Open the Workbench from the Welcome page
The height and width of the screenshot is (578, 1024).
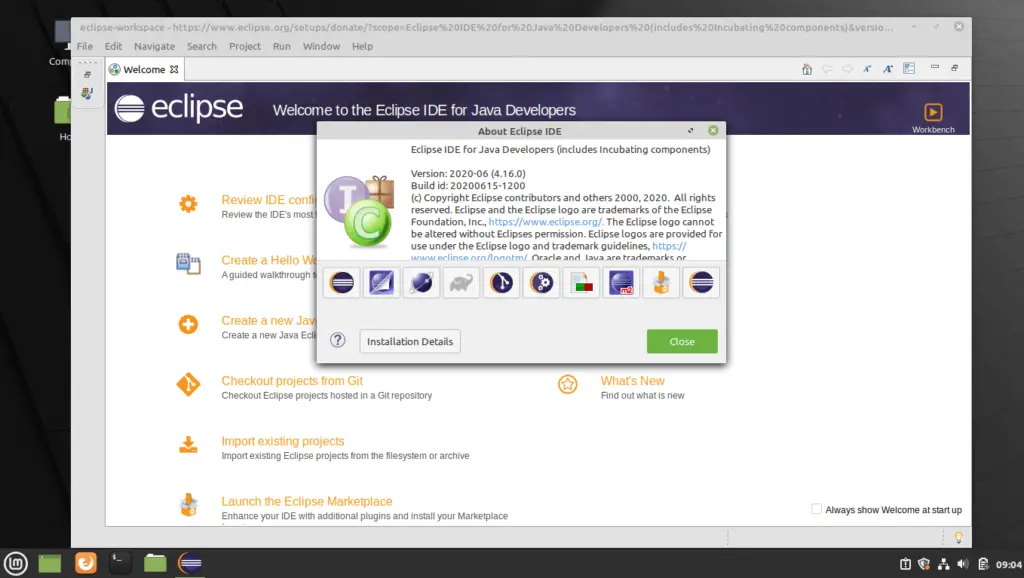(x=933, y=110)
